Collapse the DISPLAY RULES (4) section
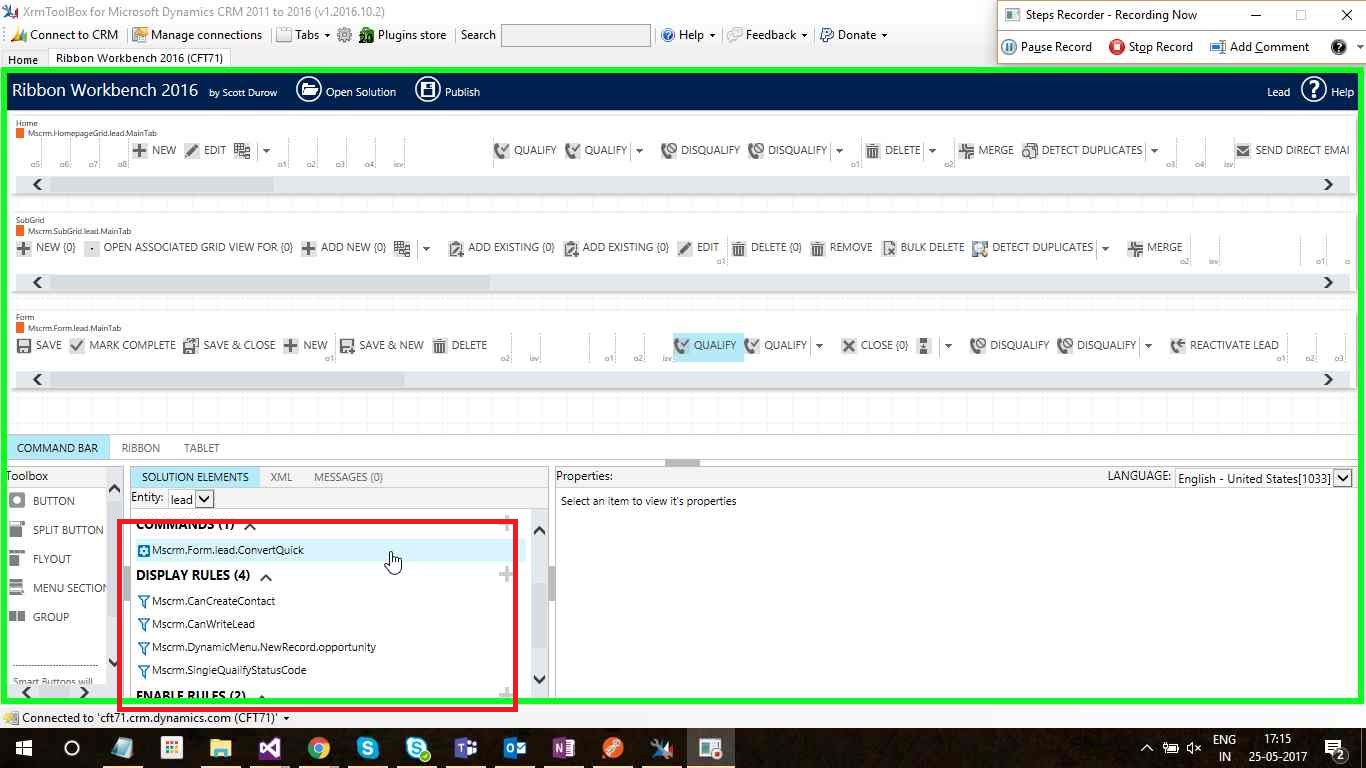Screen dimensions: 1366x768 pos(266,577)
